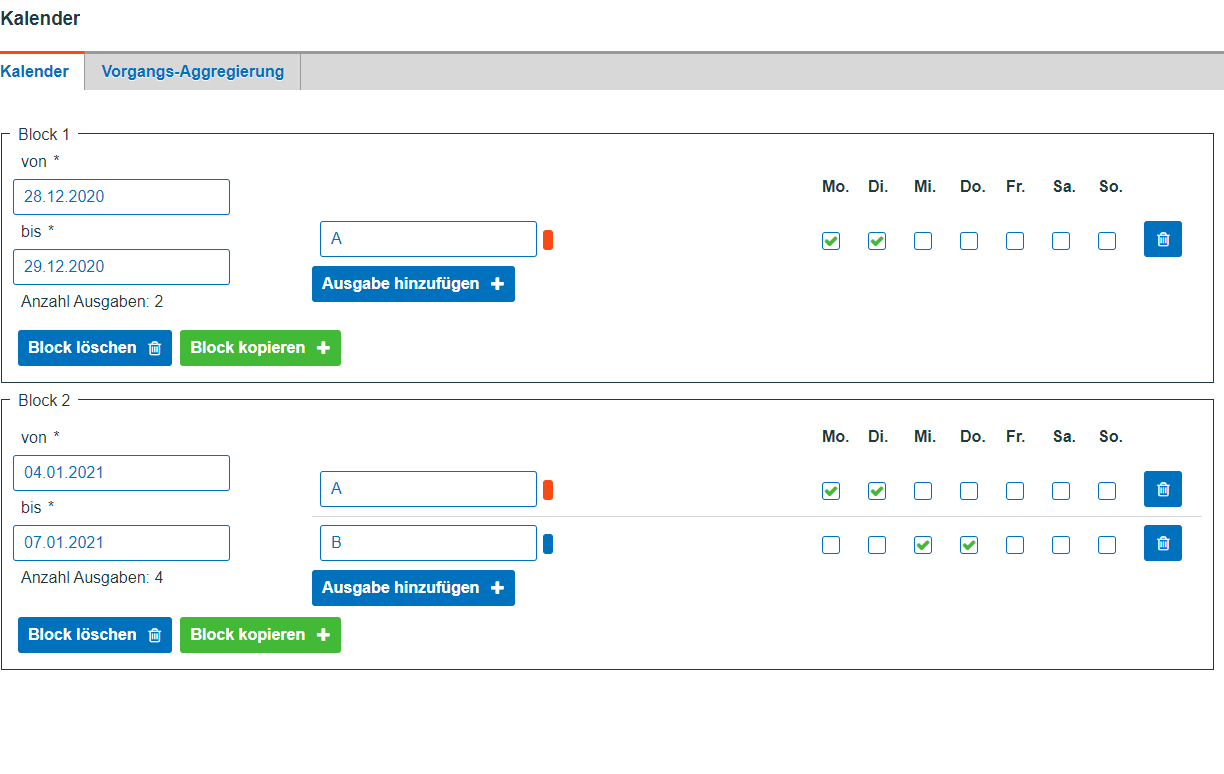This screenshot has width=1224, height=774.
Task: Check Fr. in Block 2 row B
Action: pyautogui.click(x=1015, y=545)
